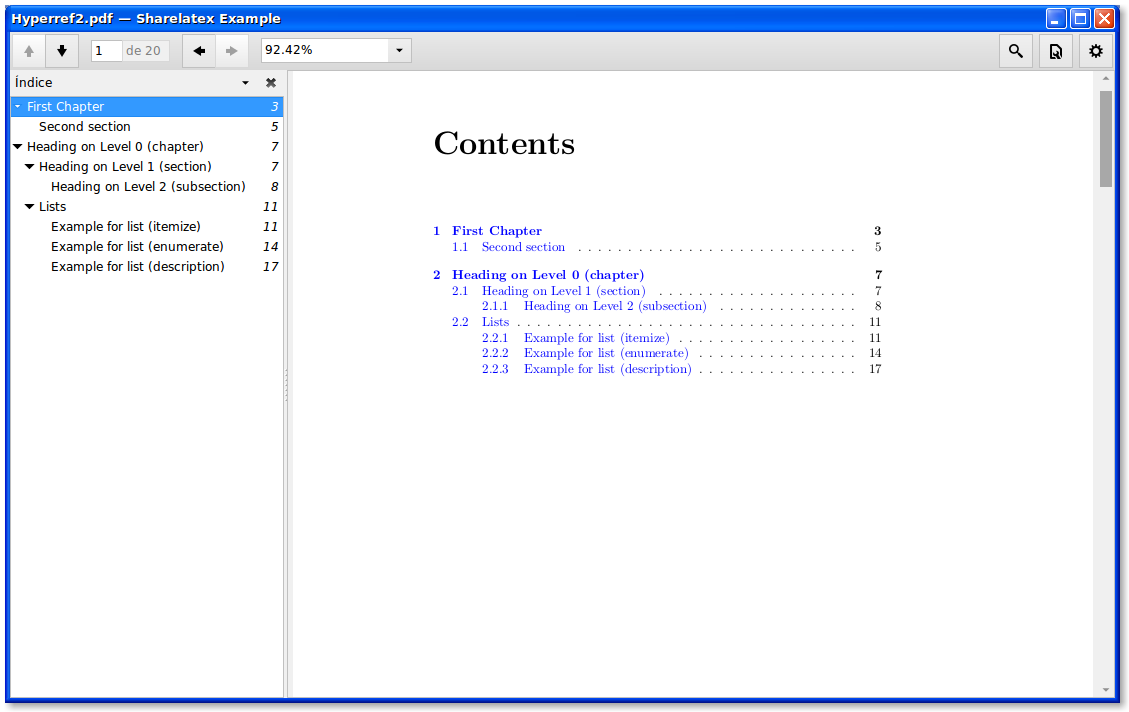The height and width of the screenshot is (712, 1129).
Task: Follow Heading on Level 0 (chapter) link
Action: [548, 275]
